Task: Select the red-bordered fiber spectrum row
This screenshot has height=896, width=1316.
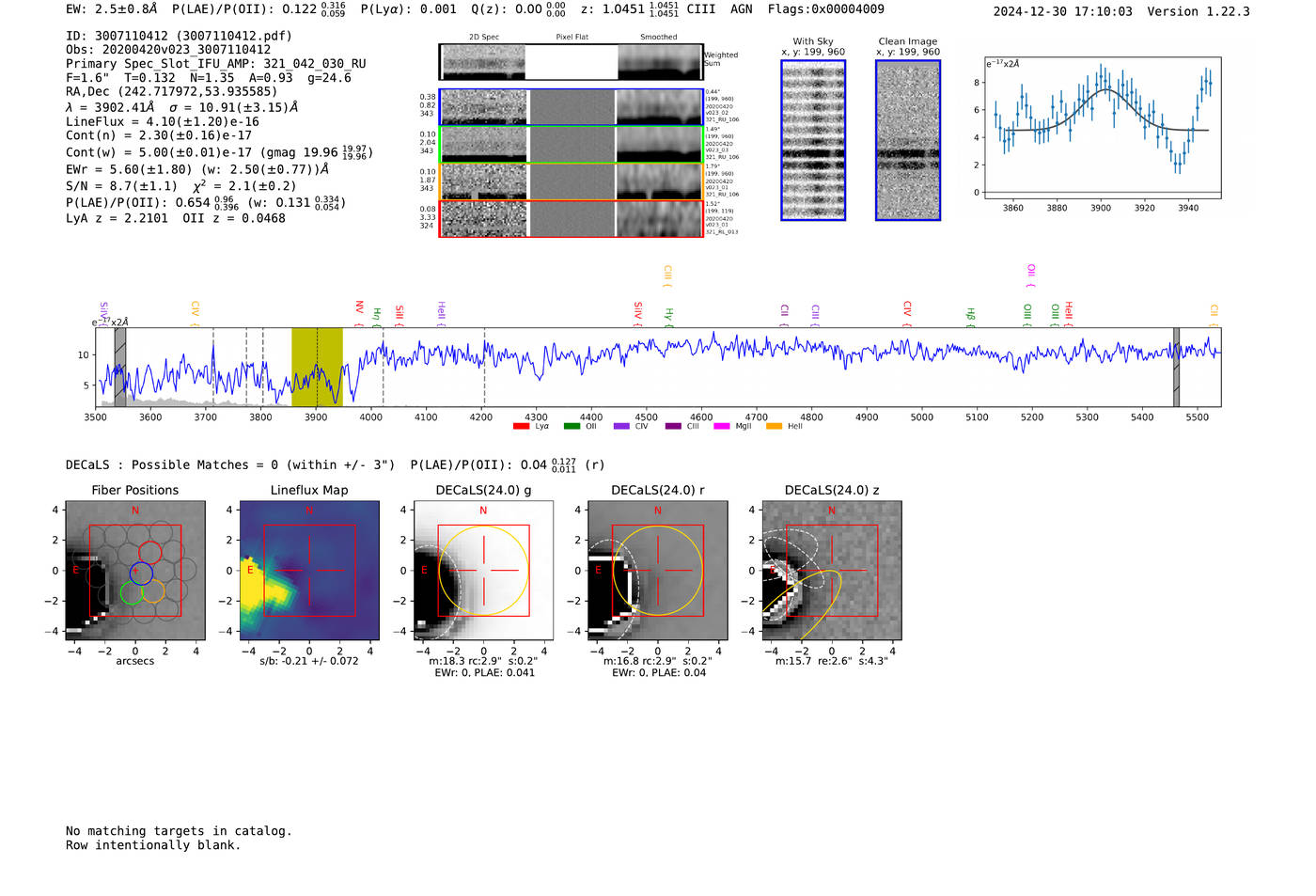Action: 572,219
